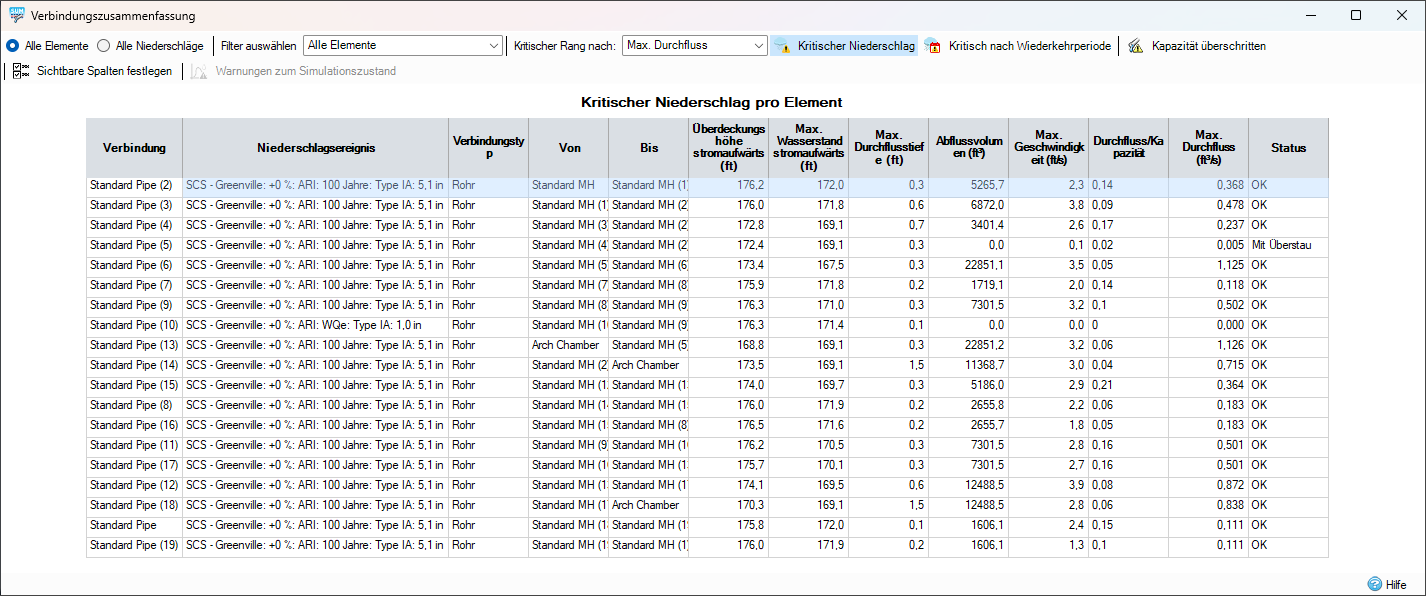Click the window title bar app icon
The width and height of the screenshot is (1426, 596).
(15, 15)
